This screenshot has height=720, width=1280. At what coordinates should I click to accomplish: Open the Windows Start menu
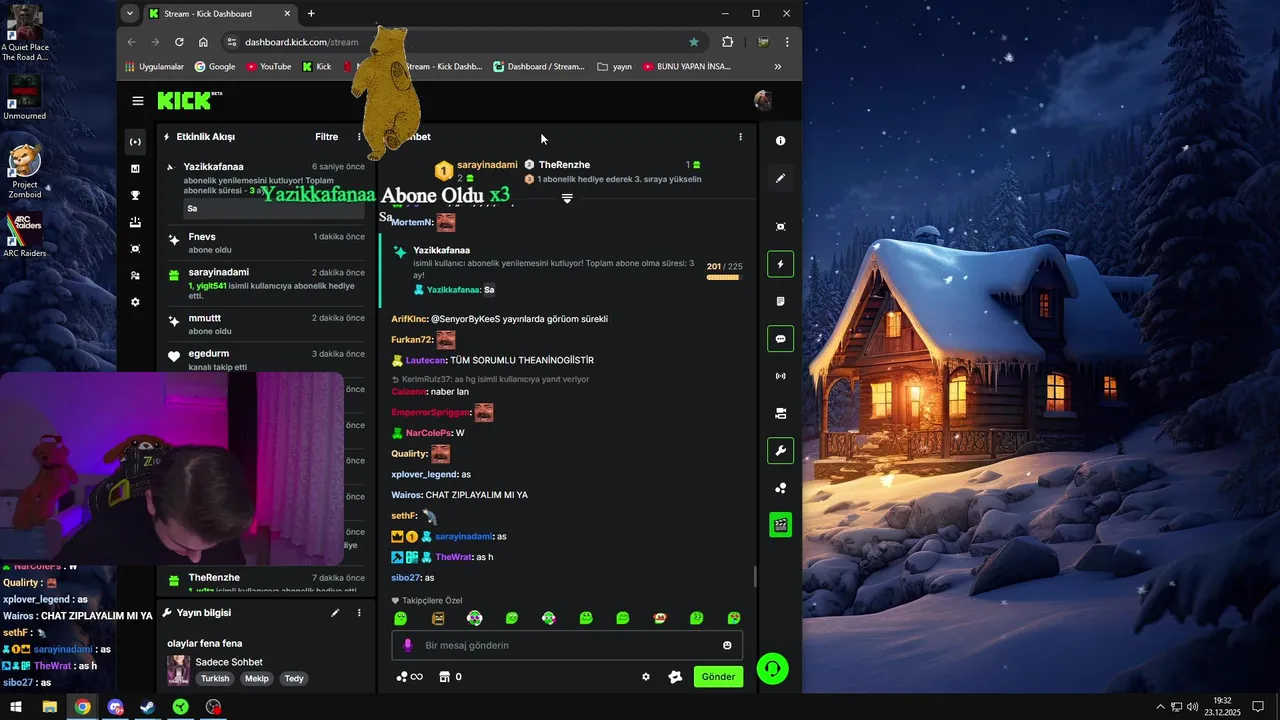pyautogui.click(x=16, y=707)
